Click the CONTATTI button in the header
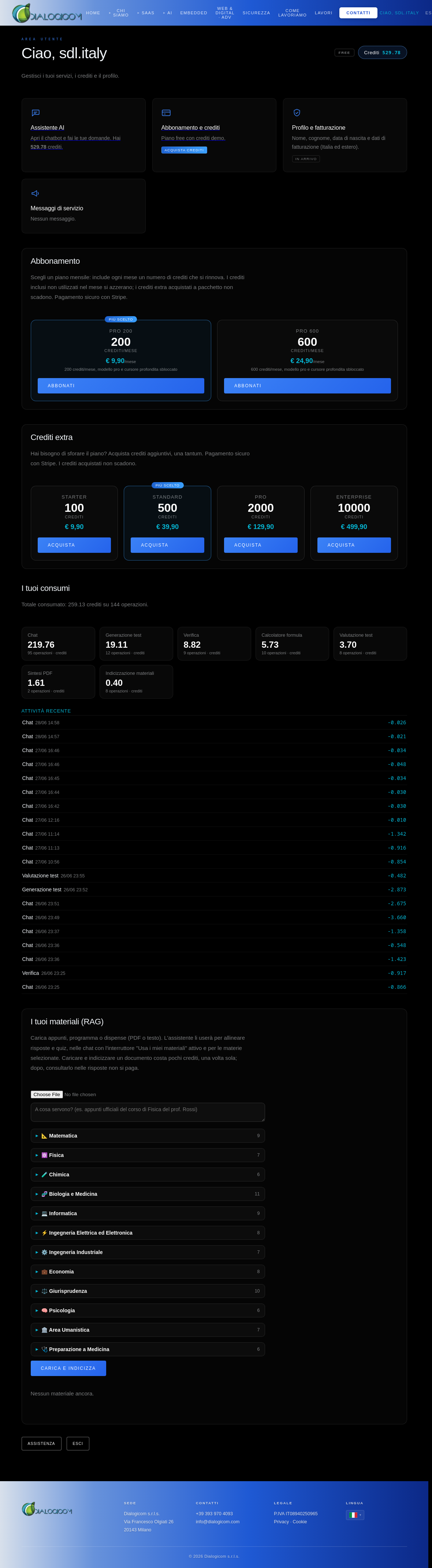Image resolution: width=432 pixels, height=1568 pixels. tap(358, 13)
